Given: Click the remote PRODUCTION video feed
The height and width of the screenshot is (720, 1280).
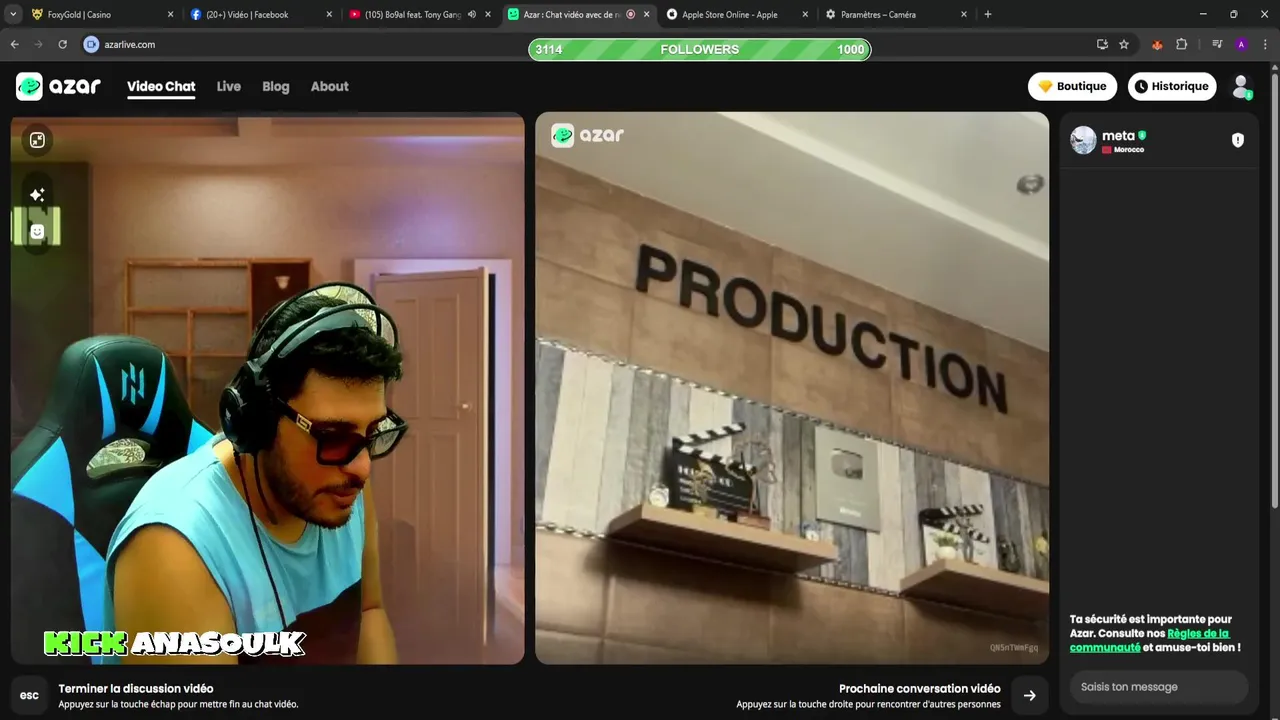Looking at the screenshot, I should pyautogui.click(x=792, y=388).
